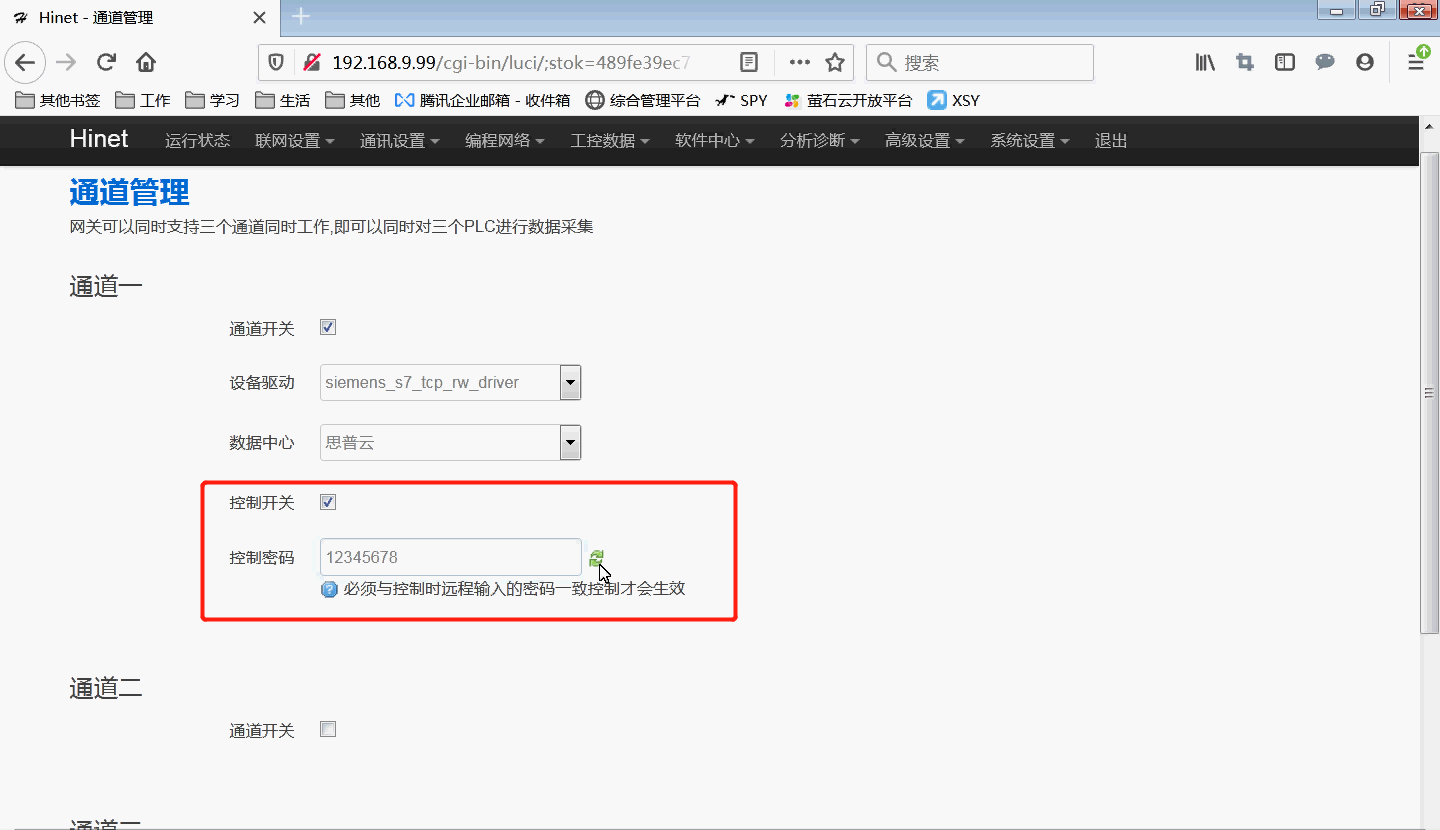Click inside the 控制密码 input field
1440x830 pixels.
coord(450,557)
